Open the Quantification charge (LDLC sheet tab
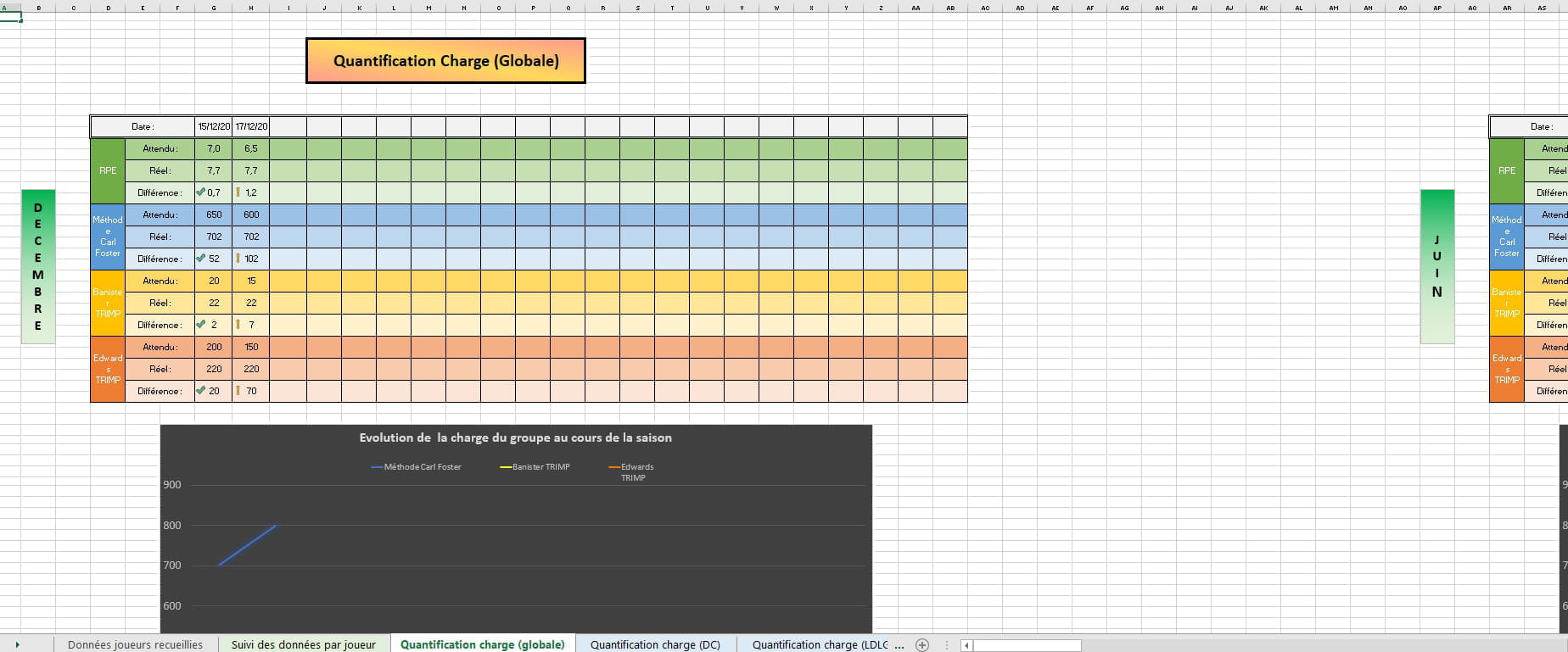 coord(820,645)
